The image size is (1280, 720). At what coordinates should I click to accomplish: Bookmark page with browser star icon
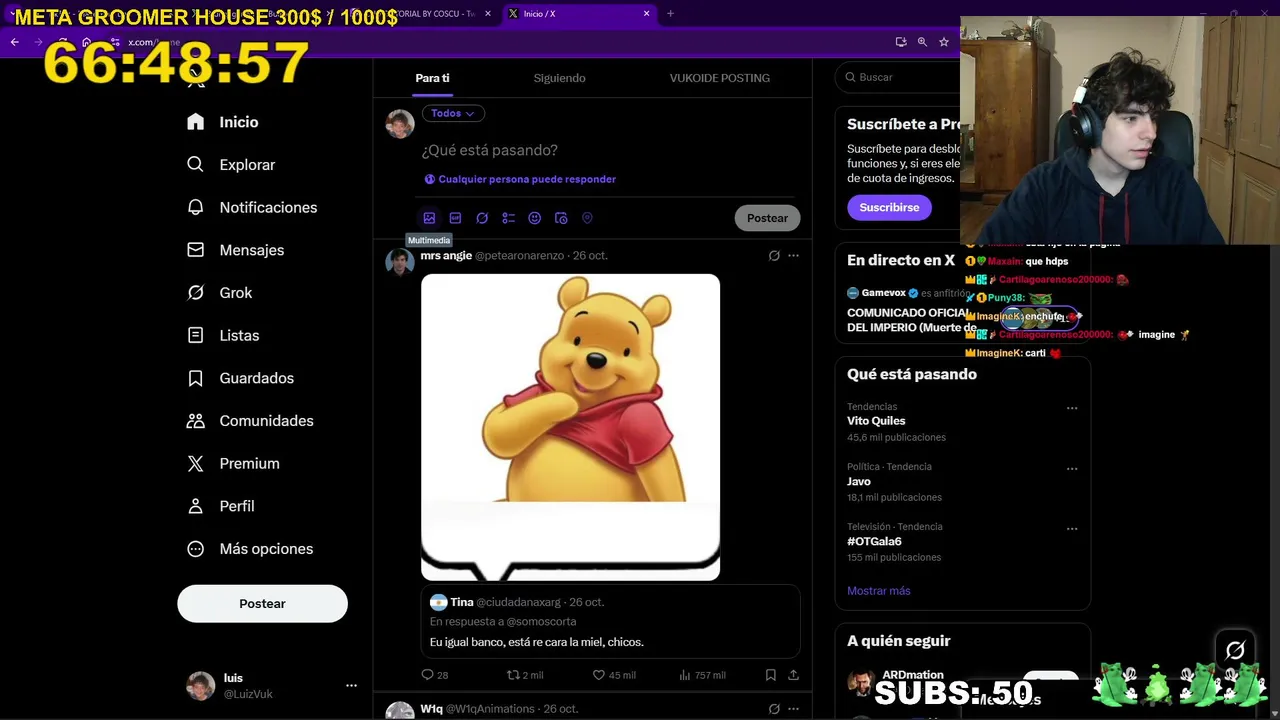point(943,42)
